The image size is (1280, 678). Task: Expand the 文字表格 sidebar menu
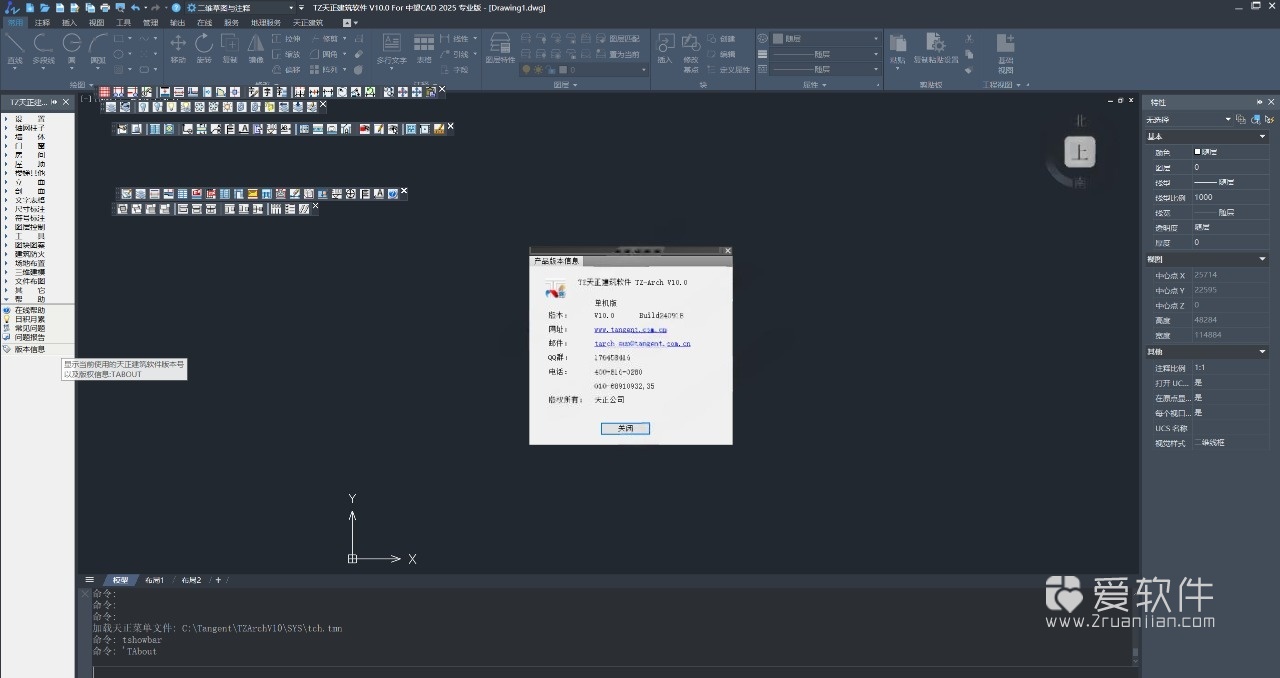tap(29, 200)
